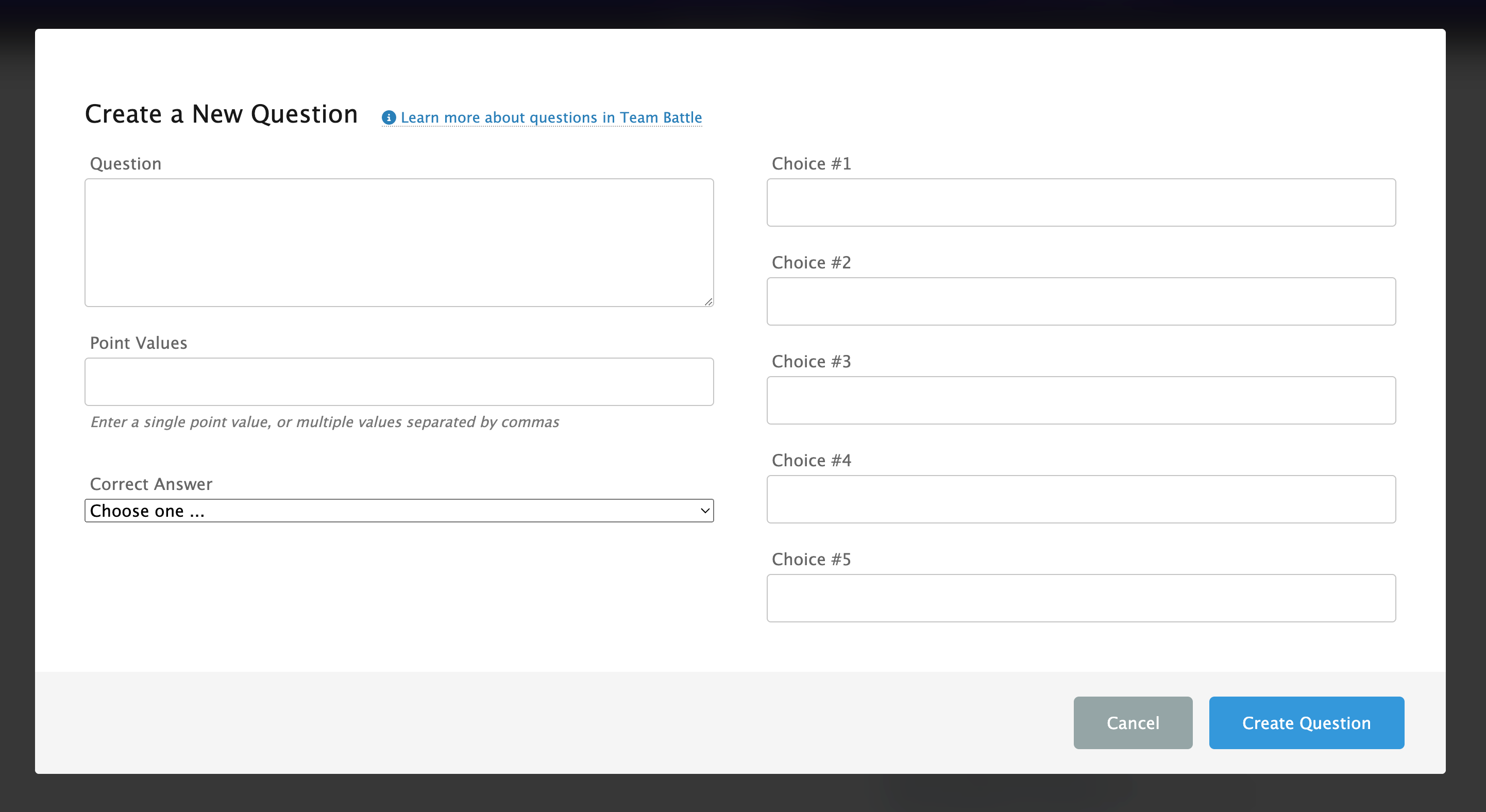The height and width of the screenshot is (812, 1486).
Task: Click inside the Question text area
Action: [399, 242]
